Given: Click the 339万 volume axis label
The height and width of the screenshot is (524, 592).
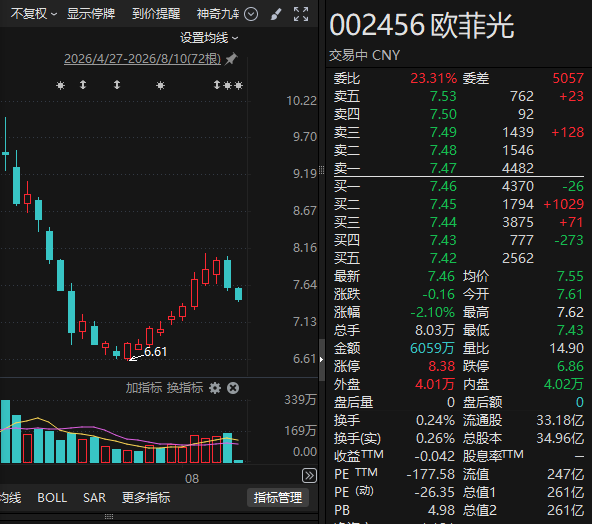Looking at the screenshot, I should (300, 400).
